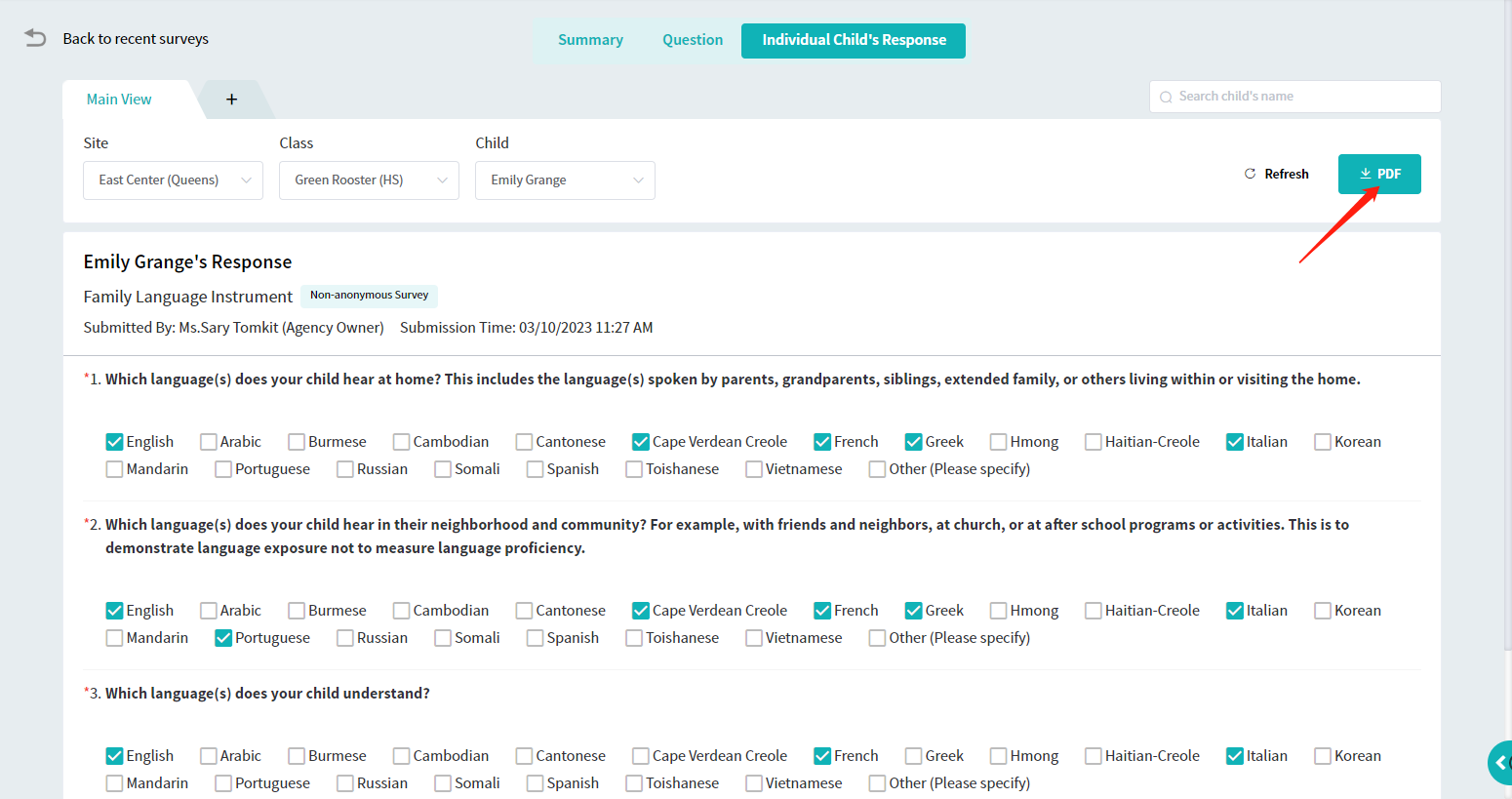Click the back arrow icon
The width and height of the screenshot is (1512, 799).
point(35,38)
